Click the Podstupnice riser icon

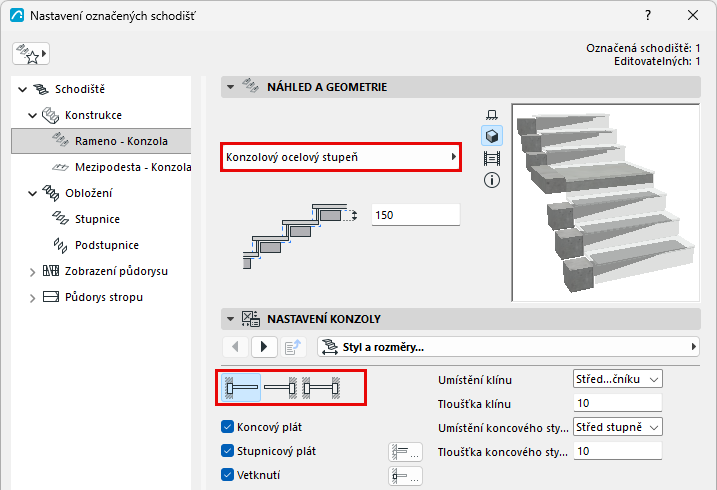pos(60,245)
